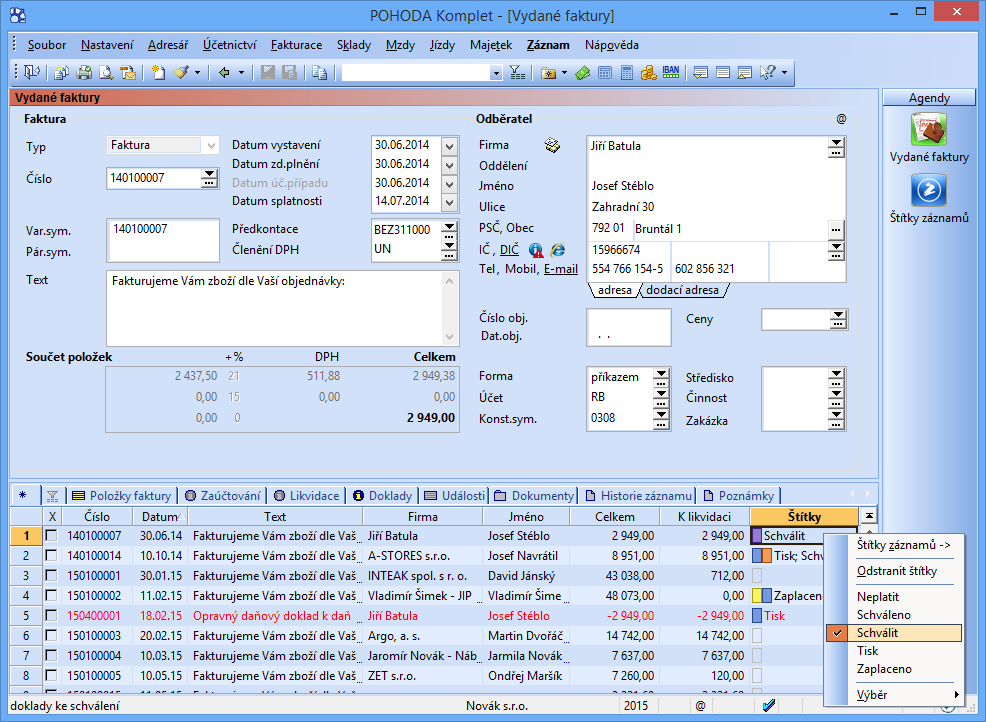Tick the checkbox for invoice 150100002

(52, 596)
